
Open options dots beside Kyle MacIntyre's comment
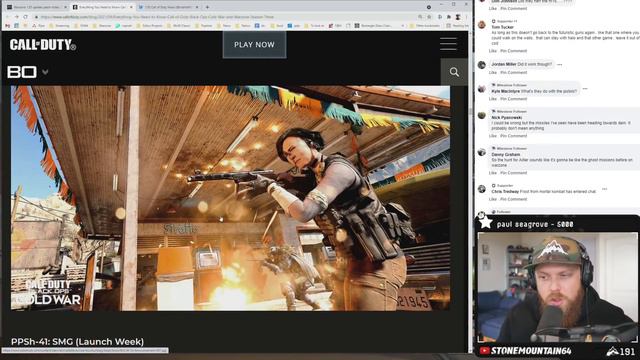(x=585, y=89)
